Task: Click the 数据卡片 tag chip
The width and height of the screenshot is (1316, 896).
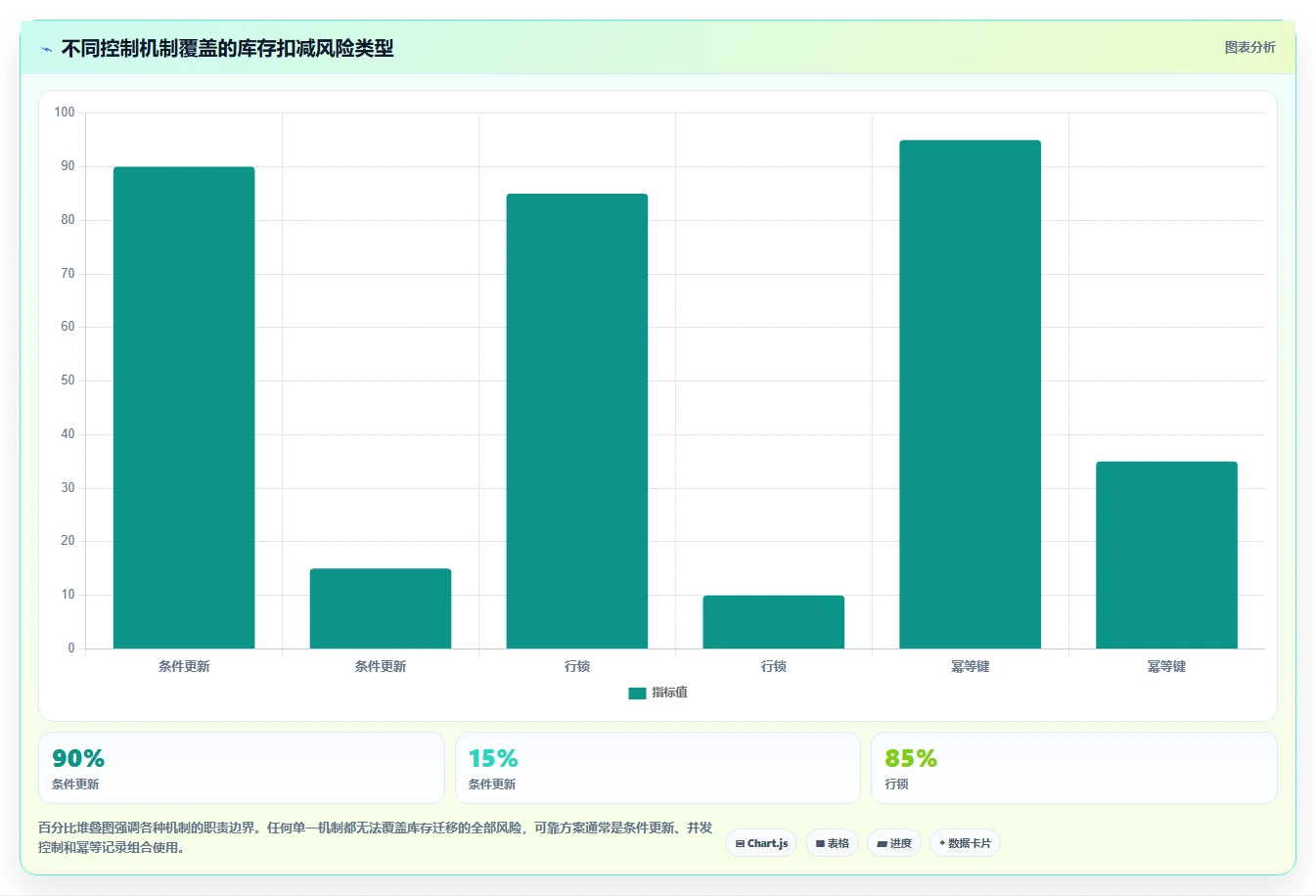Action: (965, 843)
